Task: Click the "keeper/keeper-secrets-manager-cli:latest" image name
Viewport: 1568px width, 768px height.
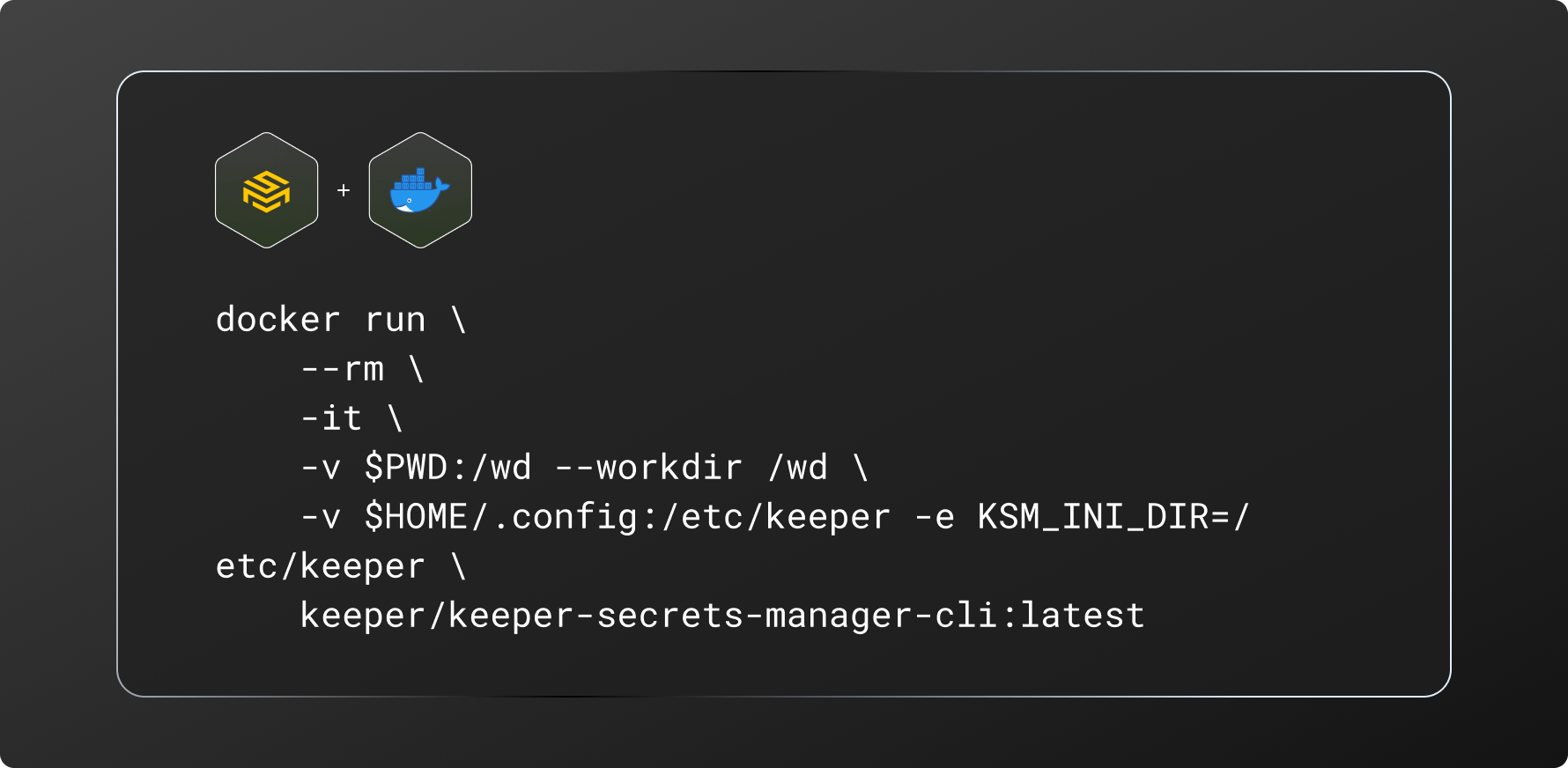Action: [x=722, y=616]
